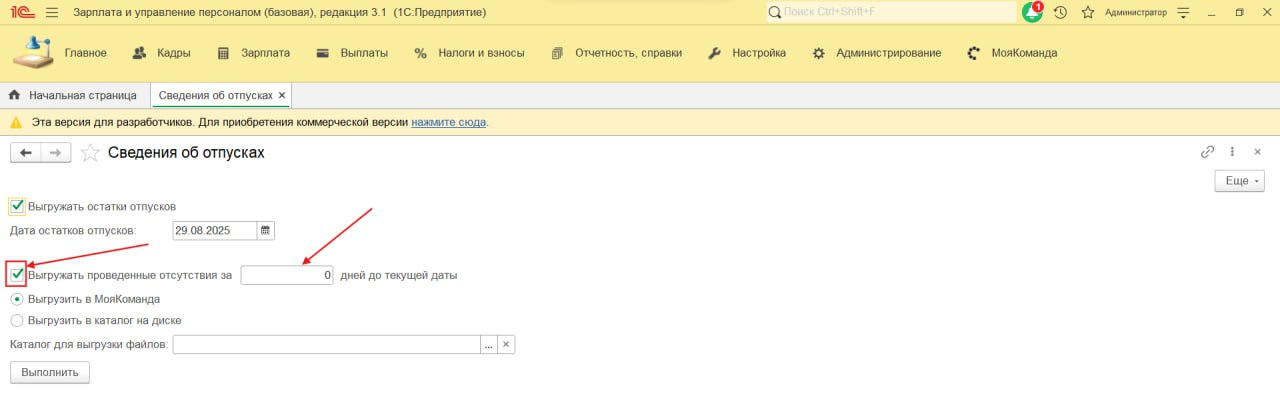Close the "Сведения об отпусках" tab
Screen dimensions: 1280x410
point(282,95)
